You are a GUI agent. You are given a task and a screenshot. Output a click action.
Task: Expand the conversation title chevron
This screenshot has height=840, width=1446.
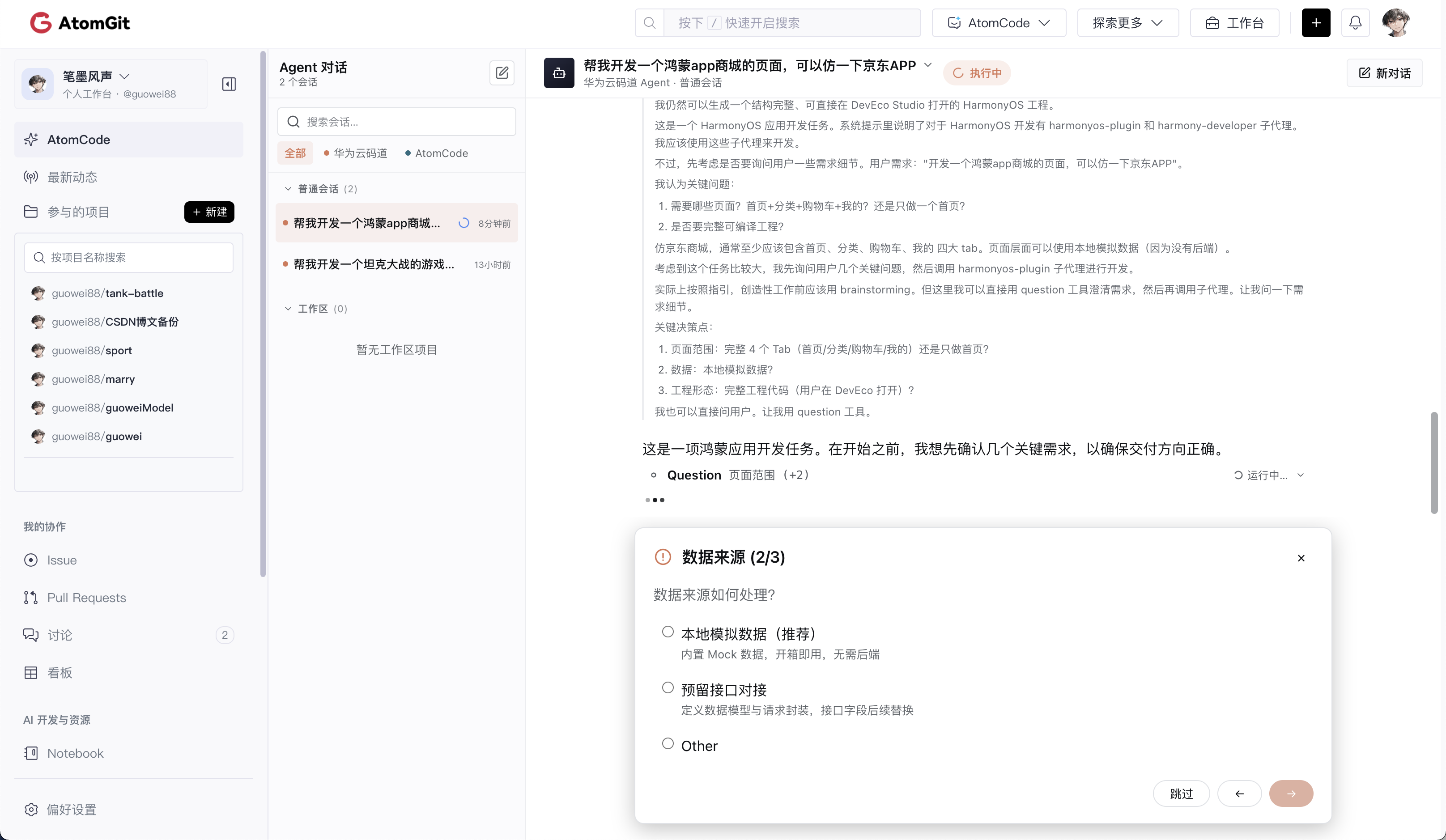pyautogui.click(x=928, y=65)
